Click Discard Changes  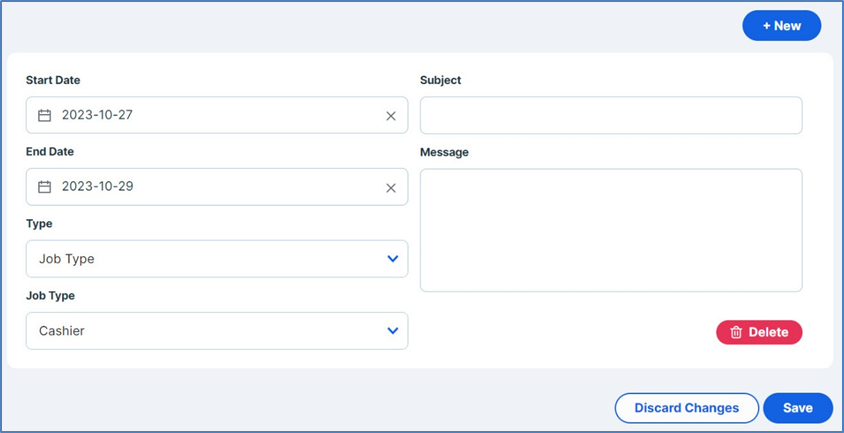point(686,408)
